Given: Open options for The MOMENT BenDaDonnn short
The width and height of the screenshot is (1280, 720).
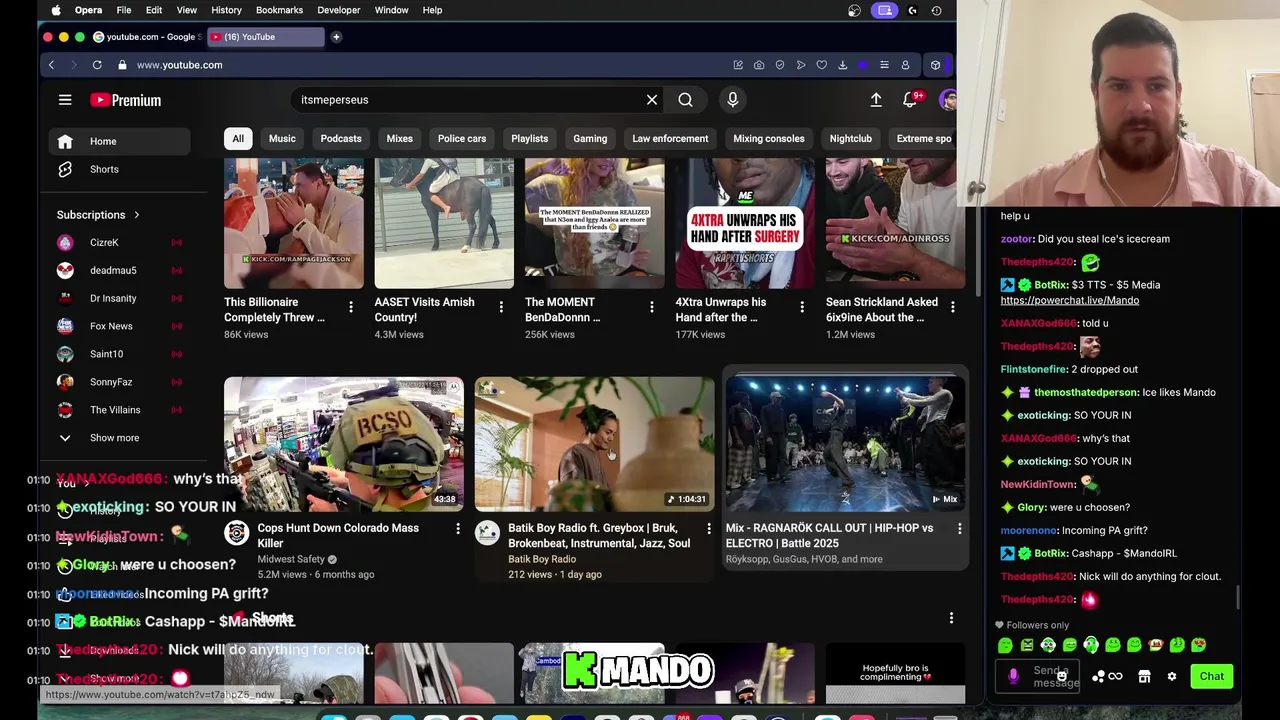Looking at the screenshot, I should click(652, 307).
